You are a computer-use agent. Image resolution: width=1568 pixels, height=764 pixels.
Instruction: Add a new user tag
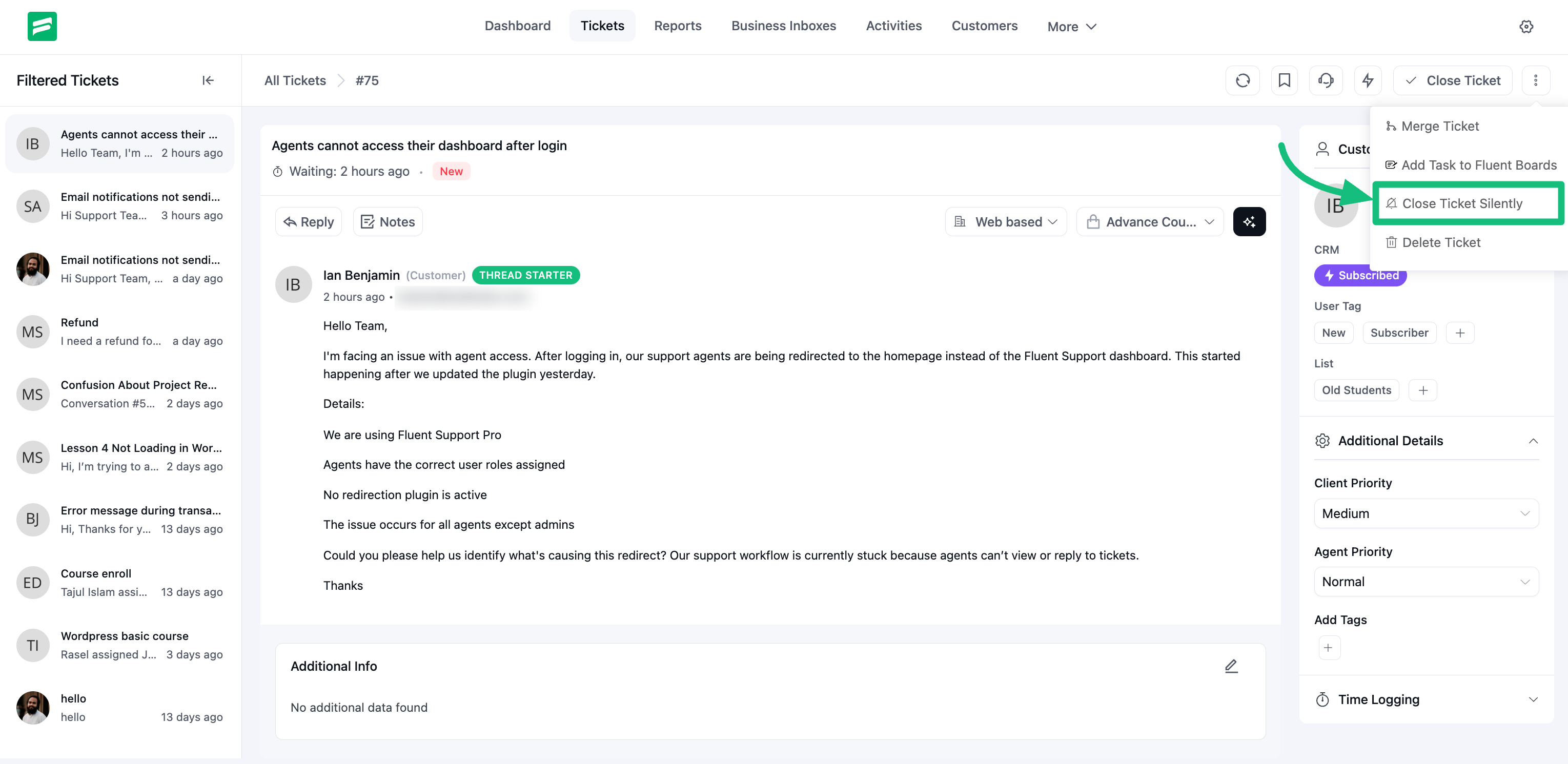point(1460,333)
